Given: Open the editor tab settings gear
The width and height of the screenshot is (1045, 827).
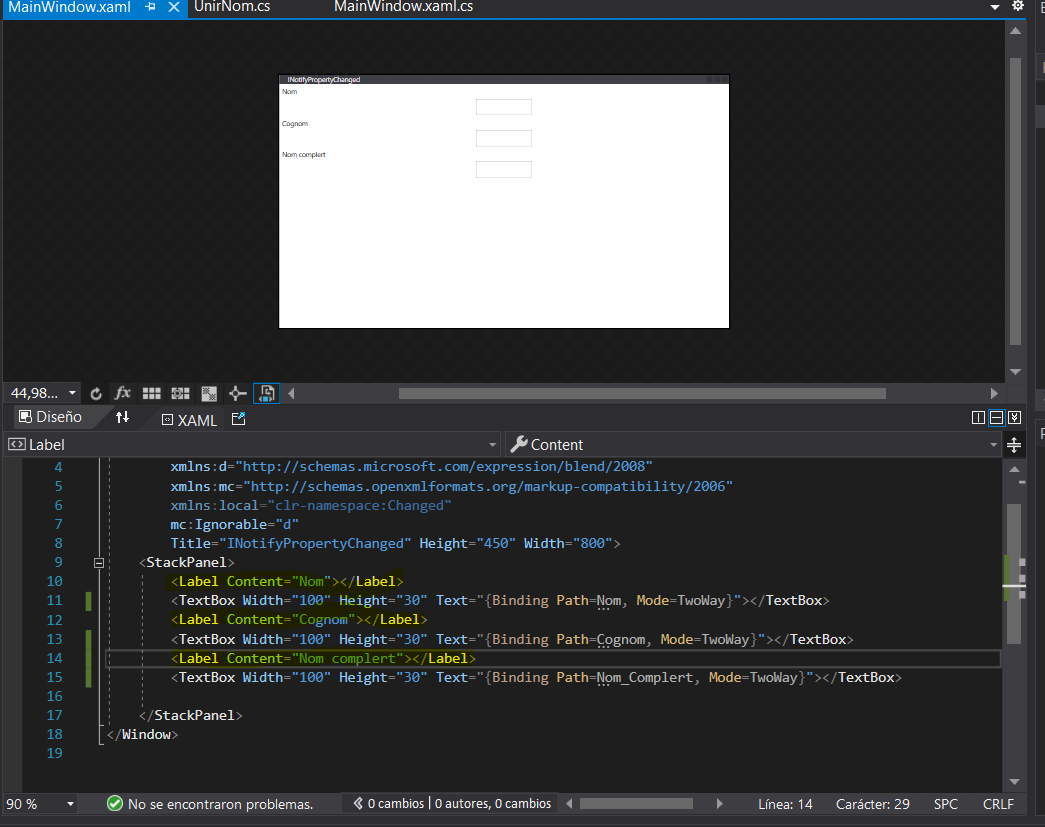Looking at the screenshot, I should coord(1018,7).
